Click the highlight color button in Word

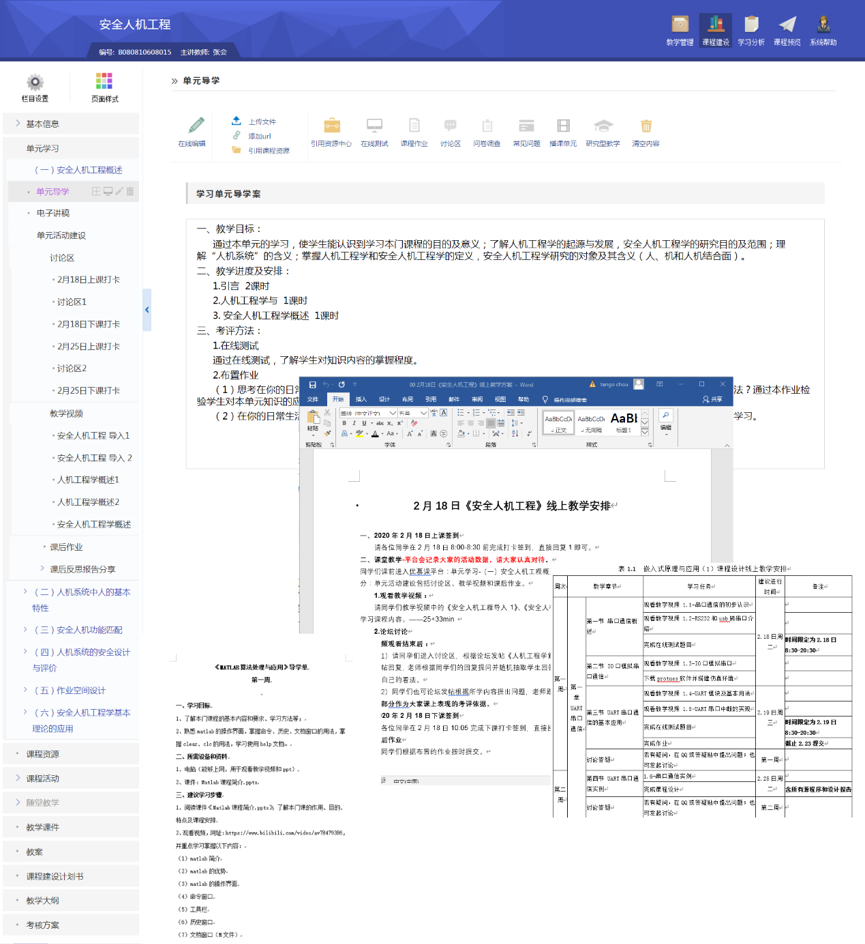click(359, 433)
